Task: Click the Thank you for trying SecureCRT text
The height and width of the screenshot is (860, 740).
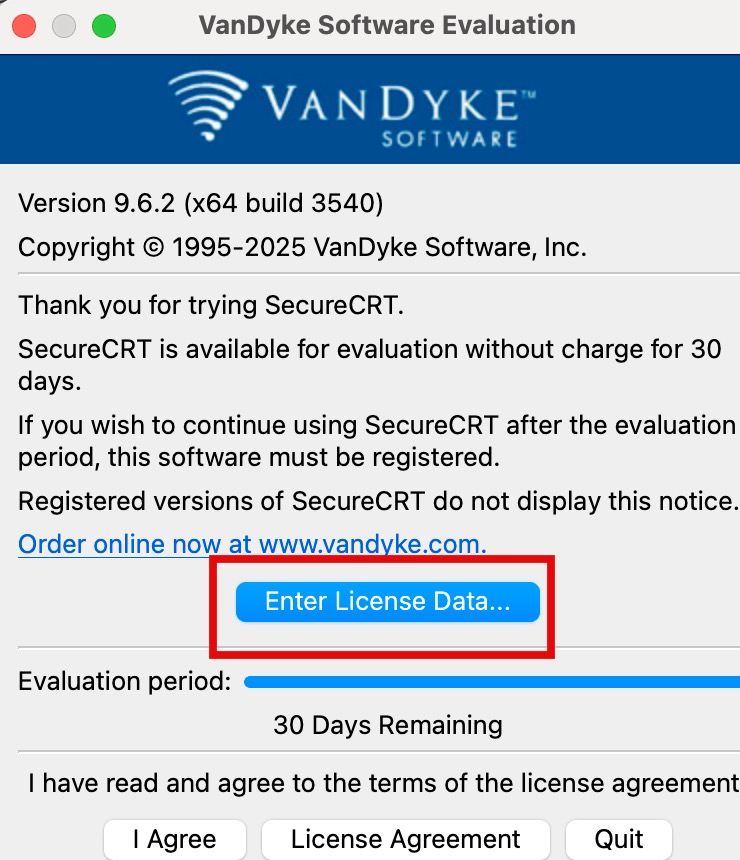Action: pyautogui.click(x=211, y=305)
